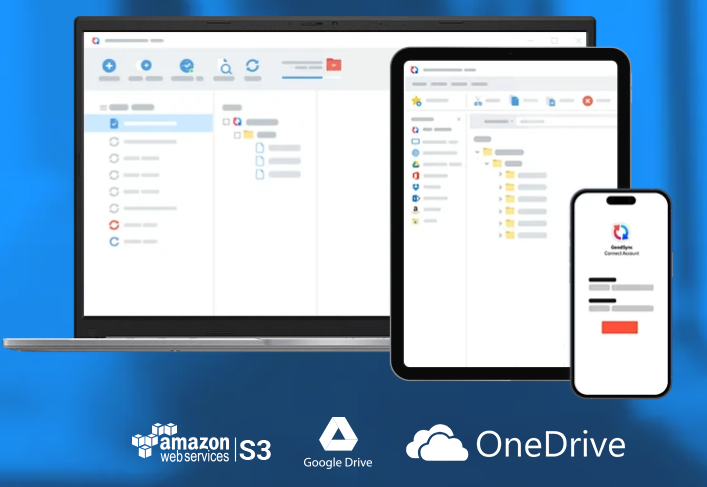The width and height of the screenshot is (707, 487).
Task: Tap the 'GoodSync Connect Account' text on the phone
Action: (621, 250)
